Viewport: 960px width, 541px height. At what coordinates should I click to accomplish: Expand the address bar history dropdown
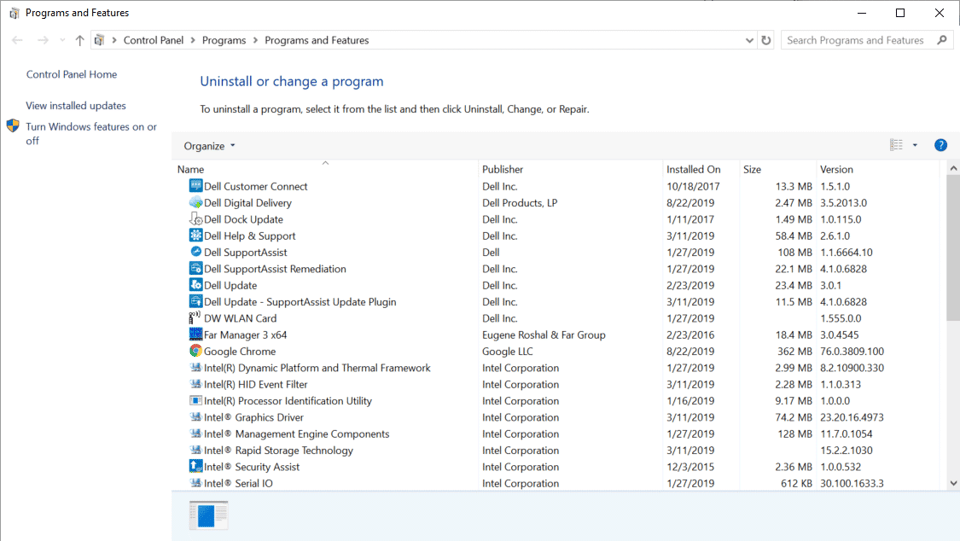coord(749,40)
